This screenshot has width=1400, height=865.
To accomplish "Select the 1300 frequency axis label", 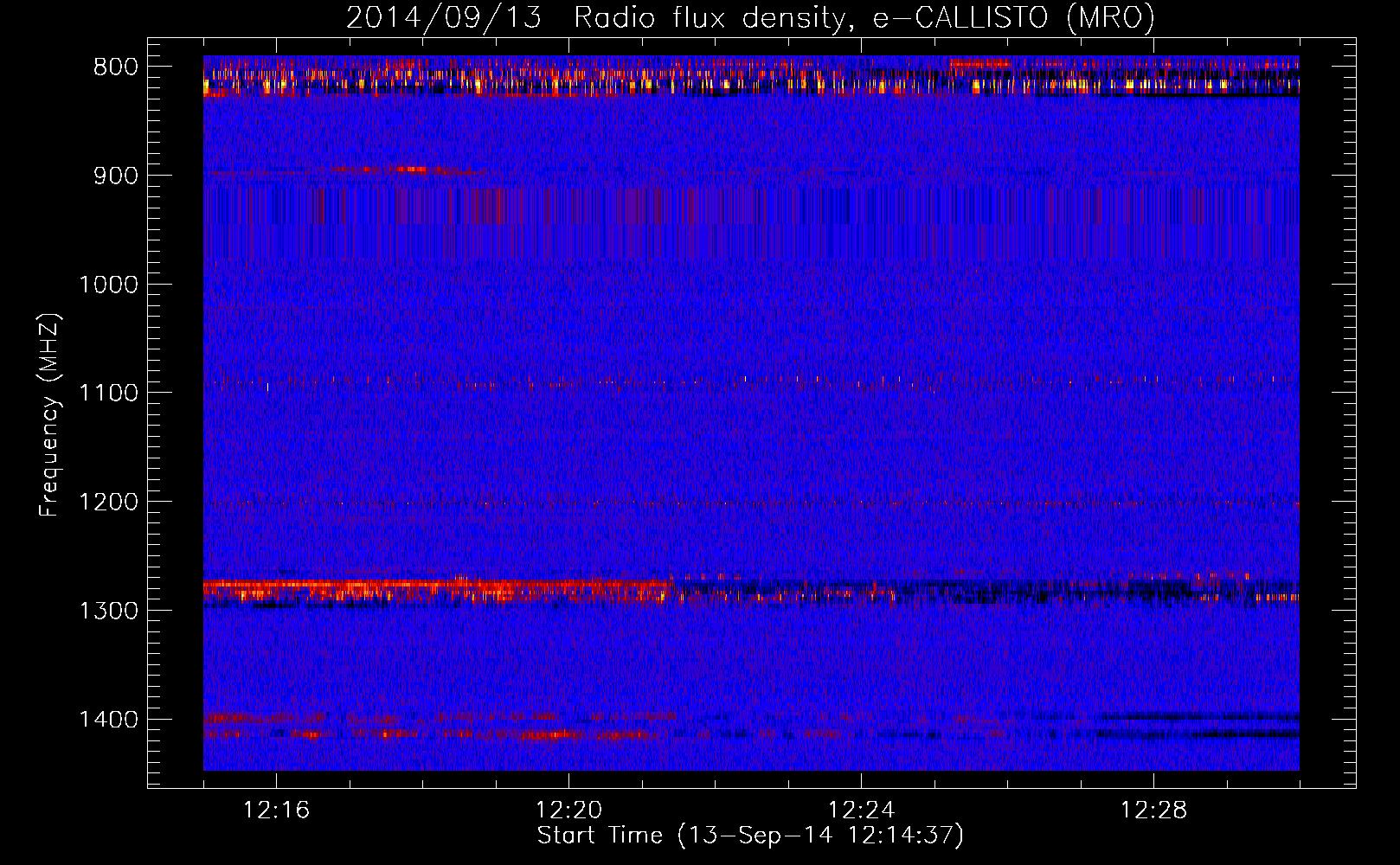I will pyautogui.click(x=108, y=611).
